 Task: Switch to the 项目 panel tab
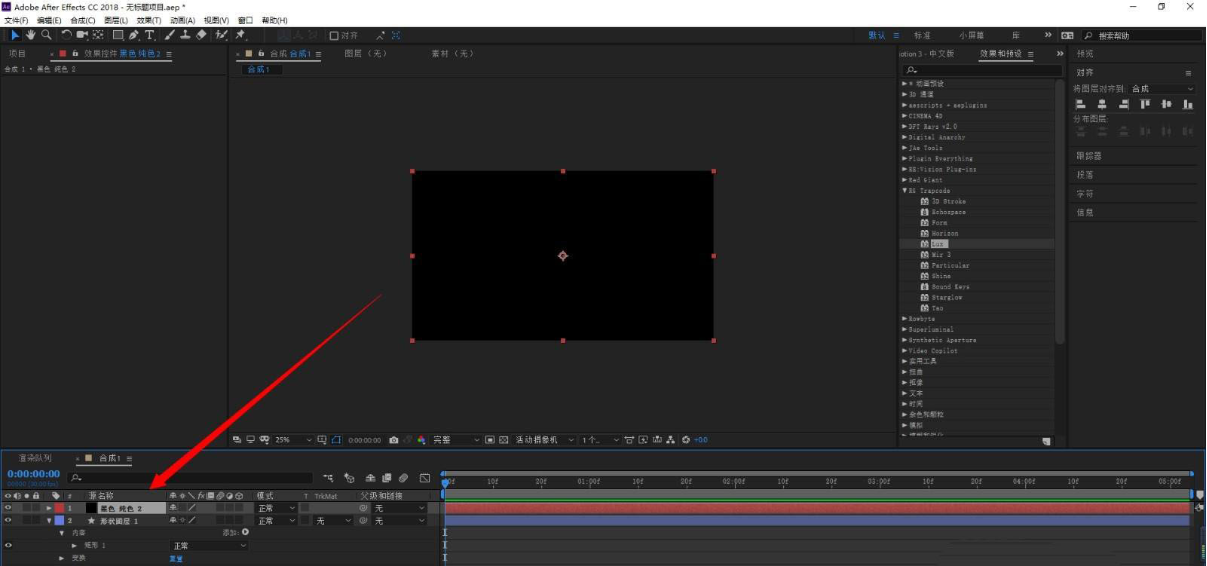coord(17,53)
